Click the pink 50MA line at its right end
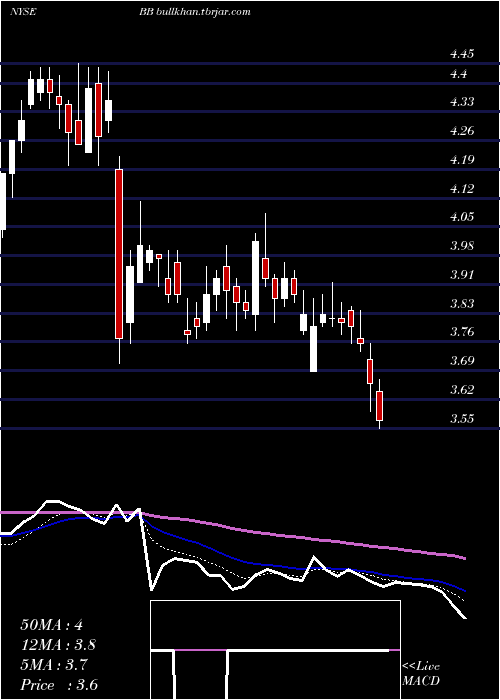Image resolution: width=500 pixels, height=700 pixels. [x=464, y=558]
